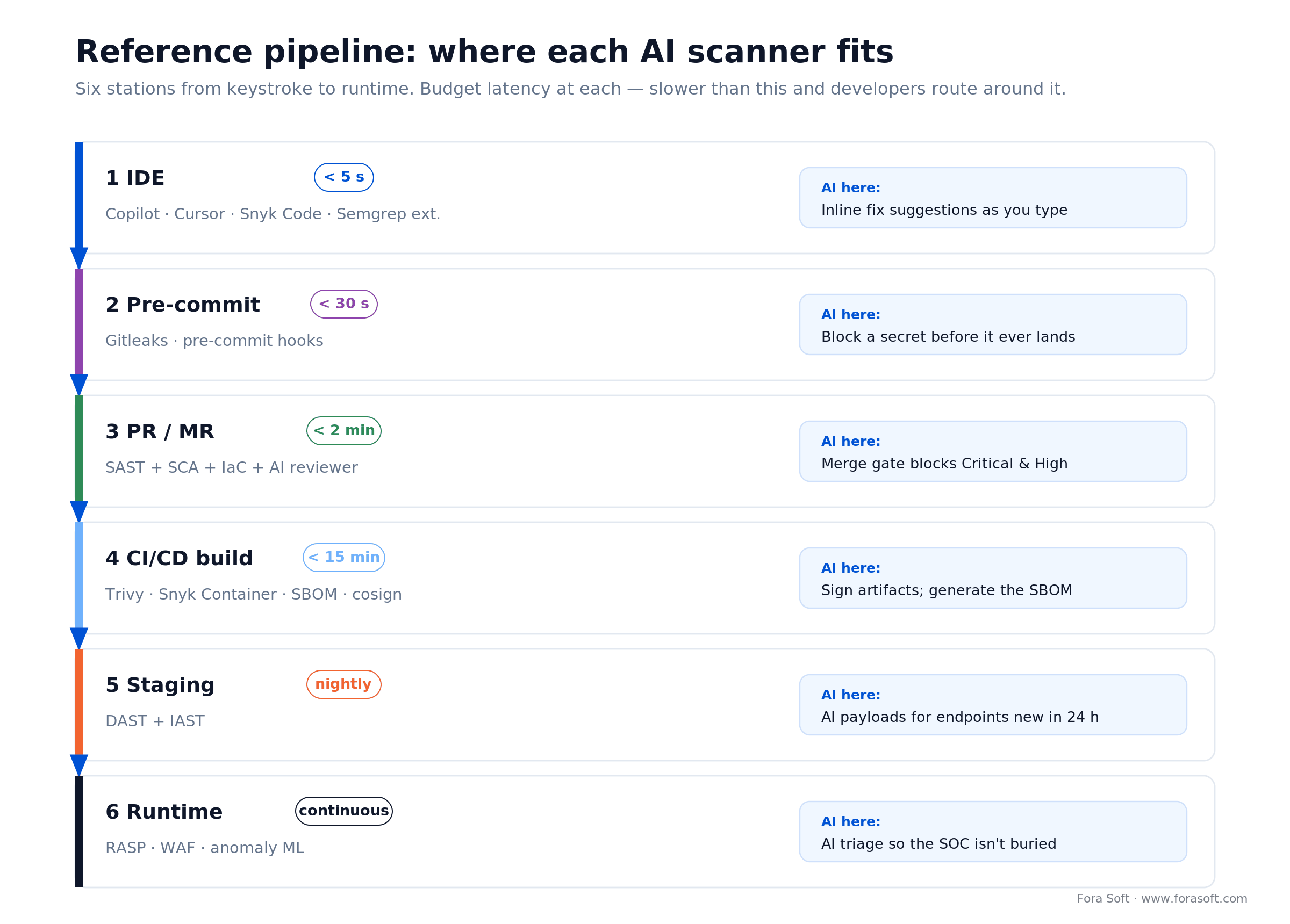Screen dimensions: 1290x924
Task: Click the '< 2 min' latency badge
Action: 343,431
